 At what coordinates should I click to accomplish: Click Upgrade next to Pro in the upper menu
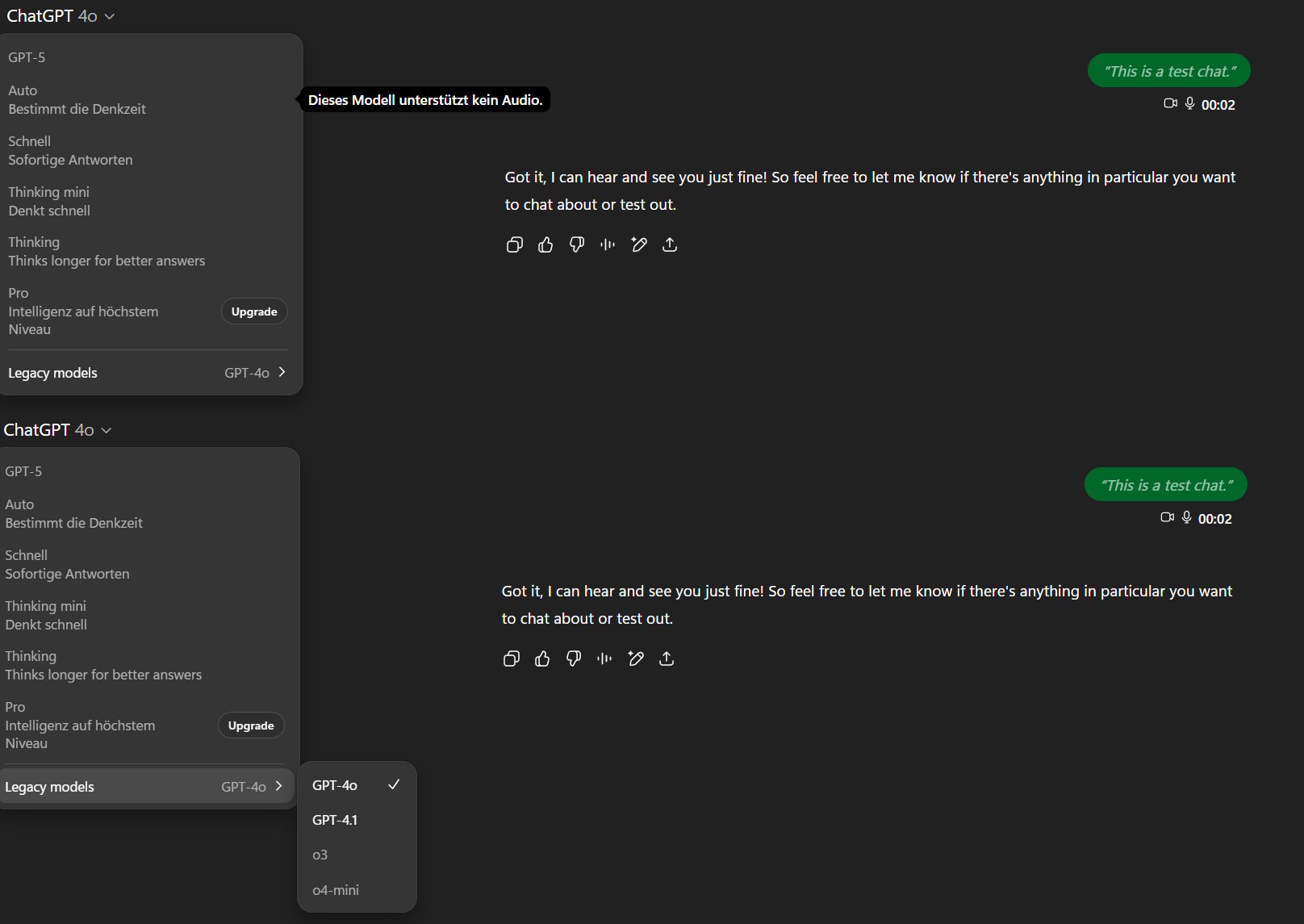point(254,311)
